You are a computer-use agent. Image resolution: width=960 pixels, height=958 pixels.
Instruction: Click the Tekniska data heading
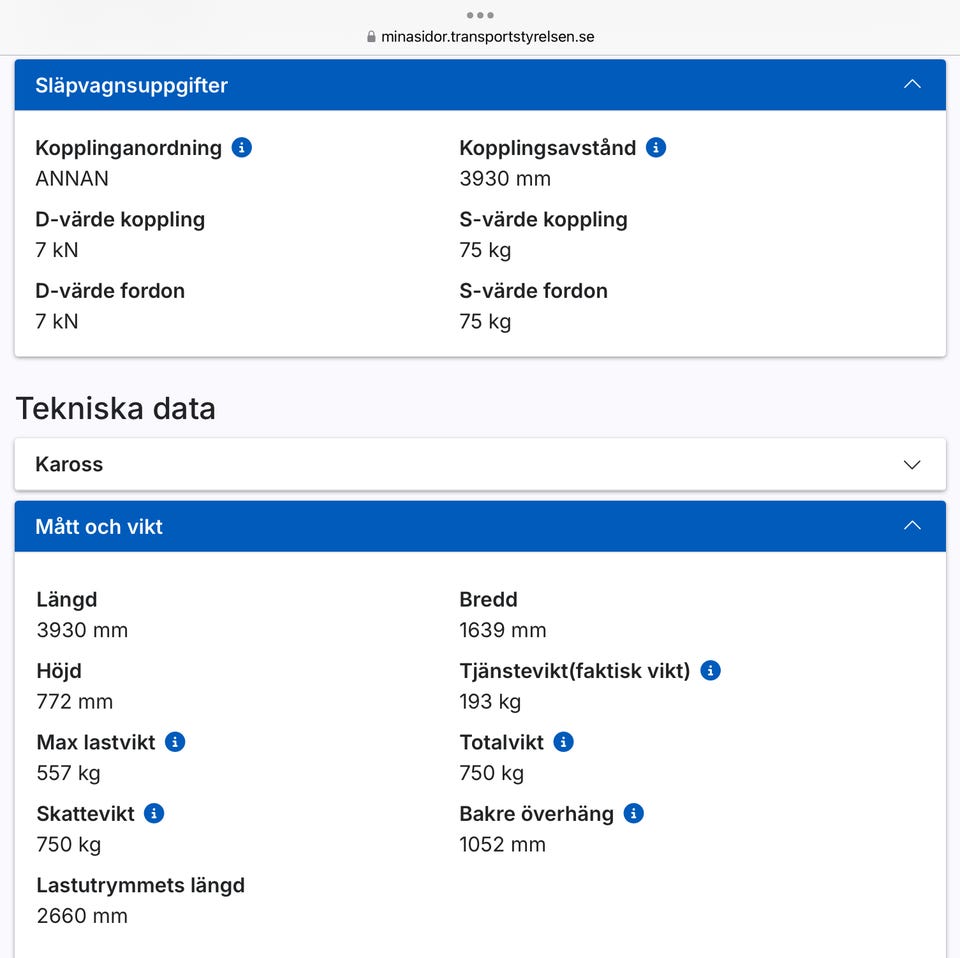[x=115, y=408]
